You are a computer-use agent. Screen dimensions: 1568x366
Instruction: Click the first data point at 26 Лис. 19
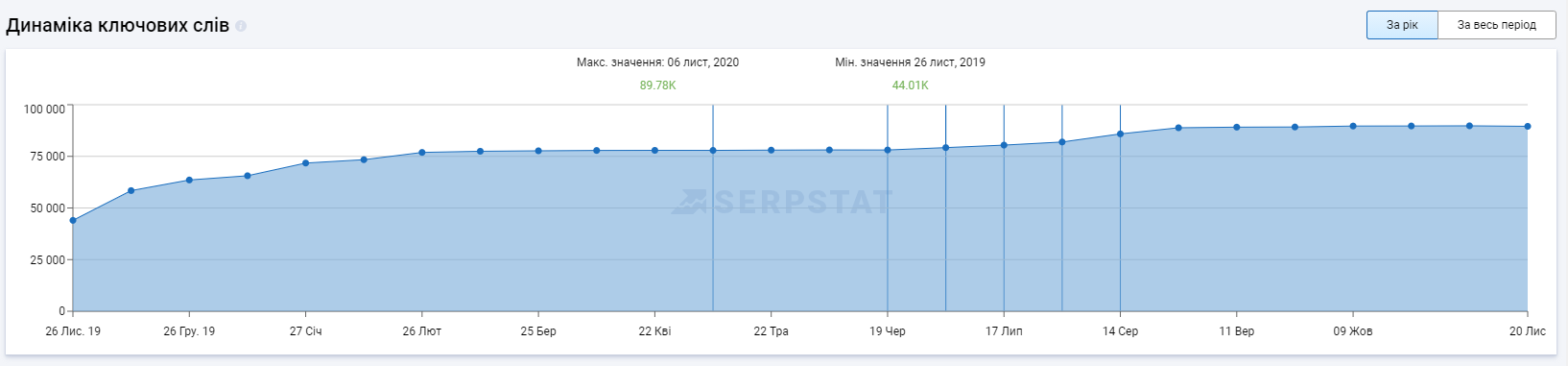(73, 220)
